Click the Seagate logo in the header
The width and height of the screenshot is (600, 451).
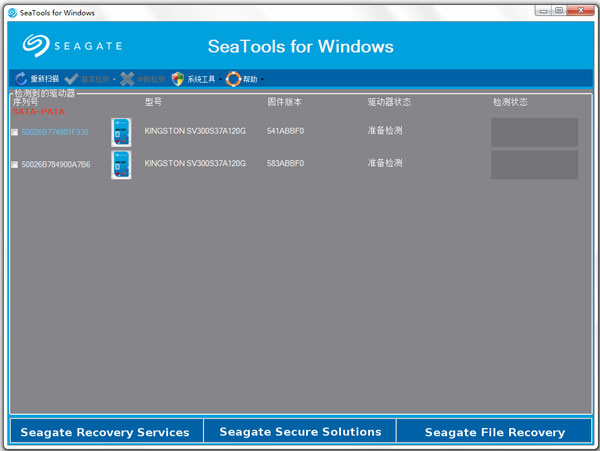[76, 46]
